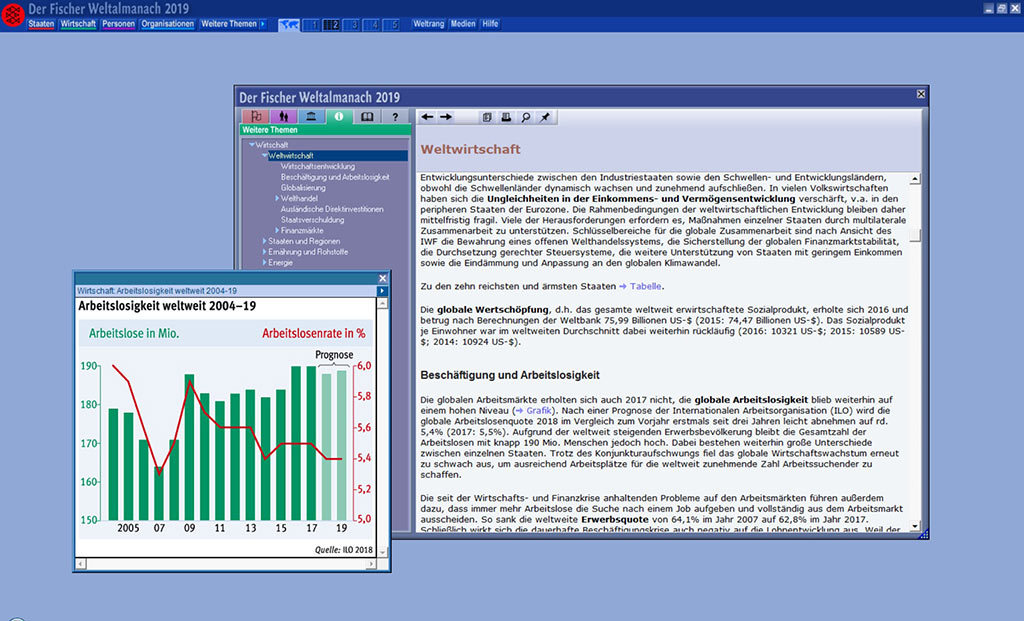Follow the Grafik link
The width and height of the screenshot is (1024, 621).
tap(539, 411)
